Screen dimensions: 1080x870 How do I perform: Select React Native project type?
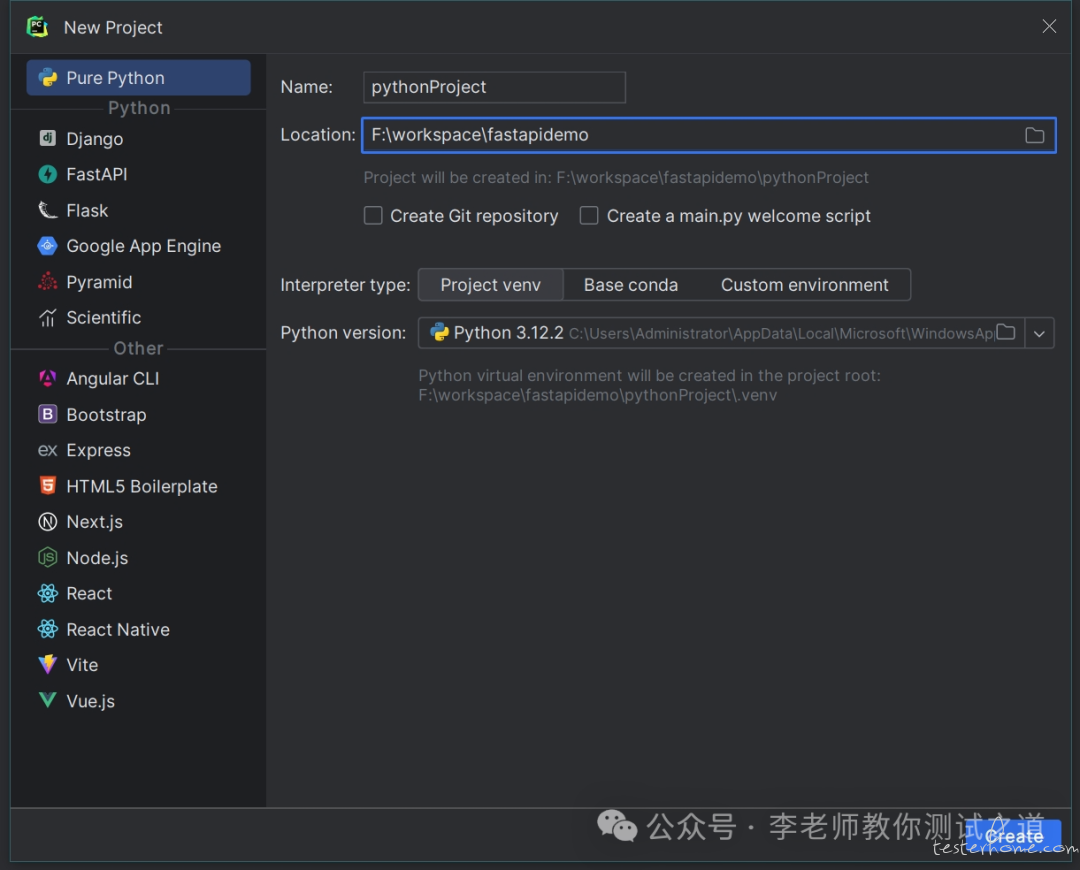(138, 629)
